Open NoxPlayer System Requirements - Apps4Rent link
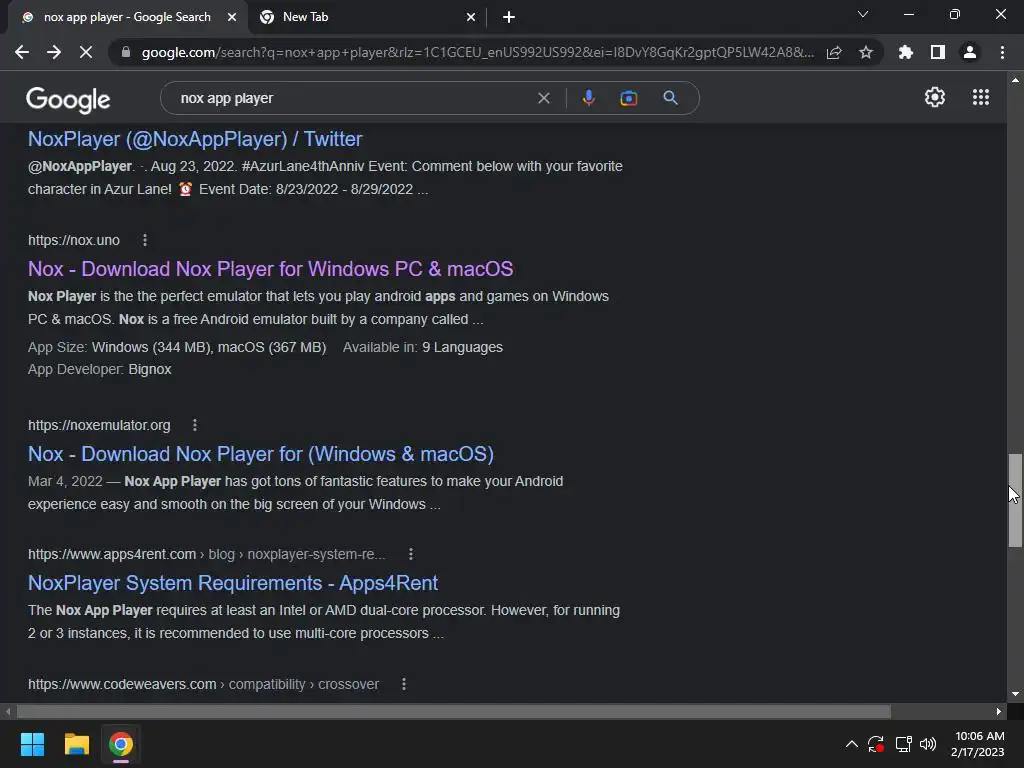 coord(232,583)
